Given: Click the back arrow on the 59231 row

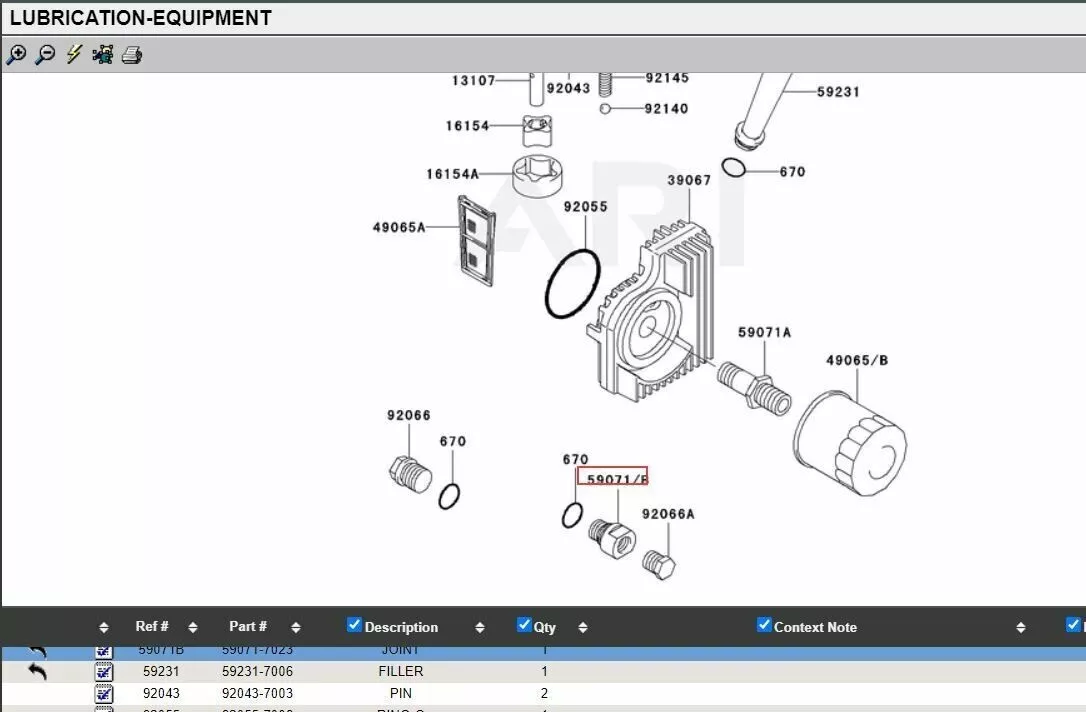Looking at the screenshot, I should point(37,671).
